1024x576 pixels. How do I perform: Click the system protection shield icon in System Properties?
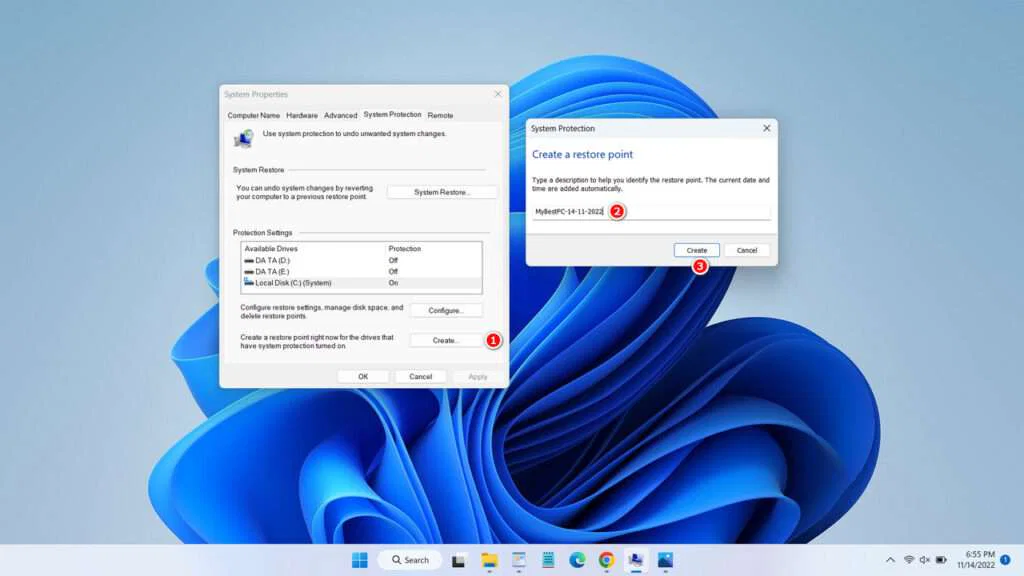point(244,137)
